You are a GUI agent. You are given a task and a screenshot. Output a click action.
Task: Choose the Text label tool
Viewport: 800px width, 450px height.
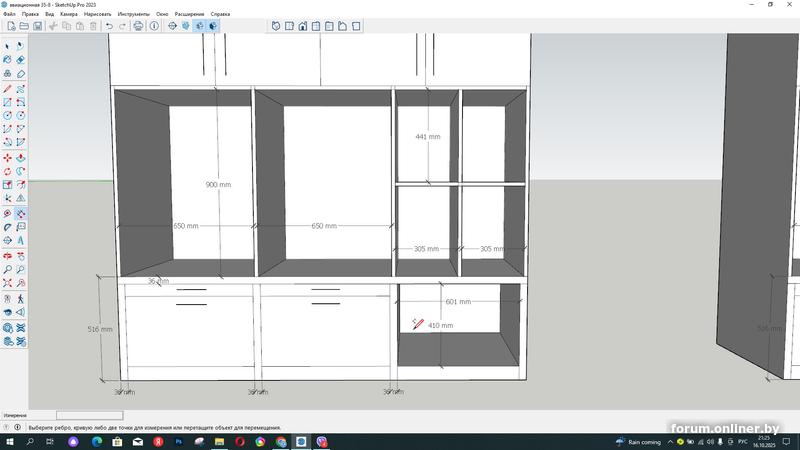click(20, 227)
